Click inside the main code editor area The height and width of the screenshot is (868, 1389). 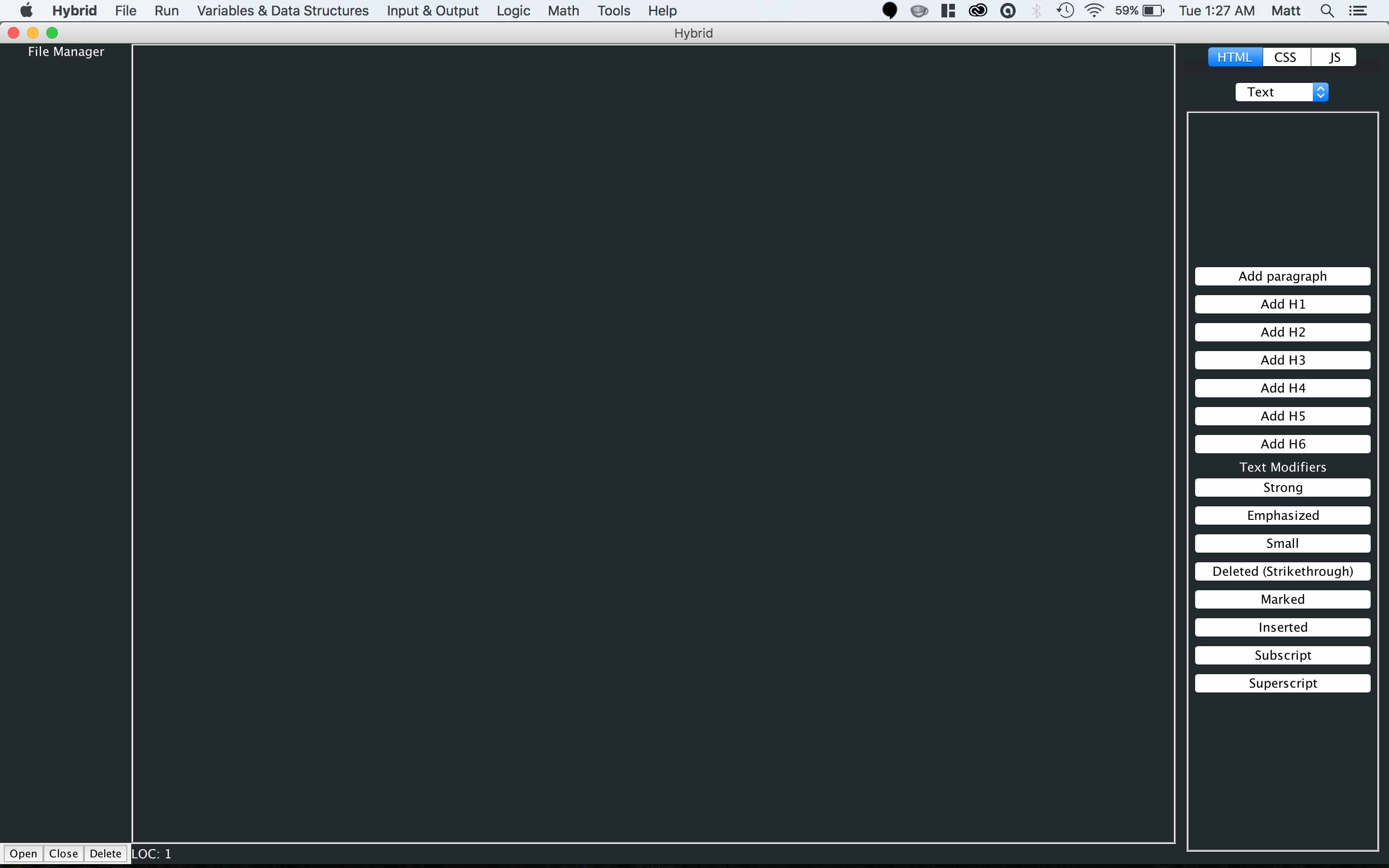tap(653, 443)
